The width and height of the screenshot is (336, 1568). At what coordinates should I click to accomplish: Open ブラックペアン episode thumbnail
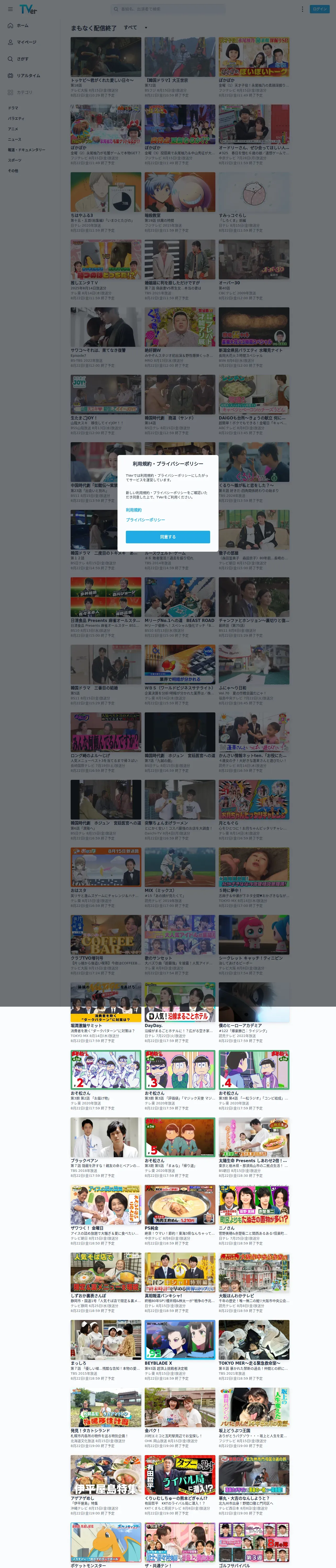[x=105, y=1138]
